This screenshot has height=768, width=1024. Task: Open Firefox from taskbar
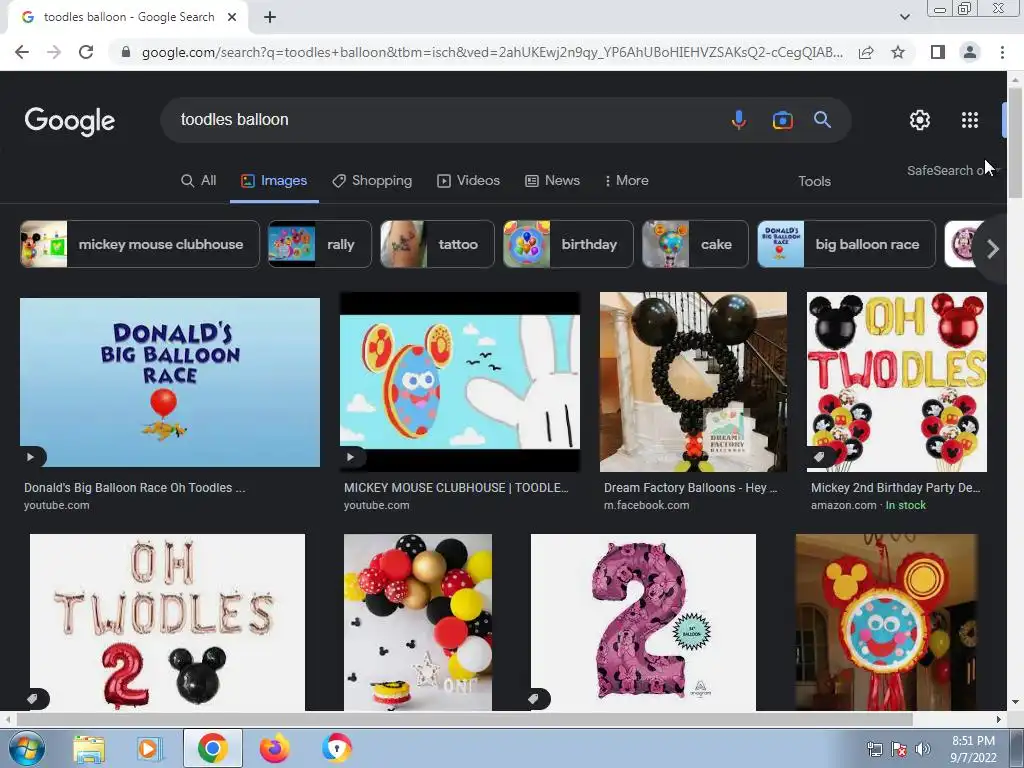pyautogui.click(x=275, y=749)
